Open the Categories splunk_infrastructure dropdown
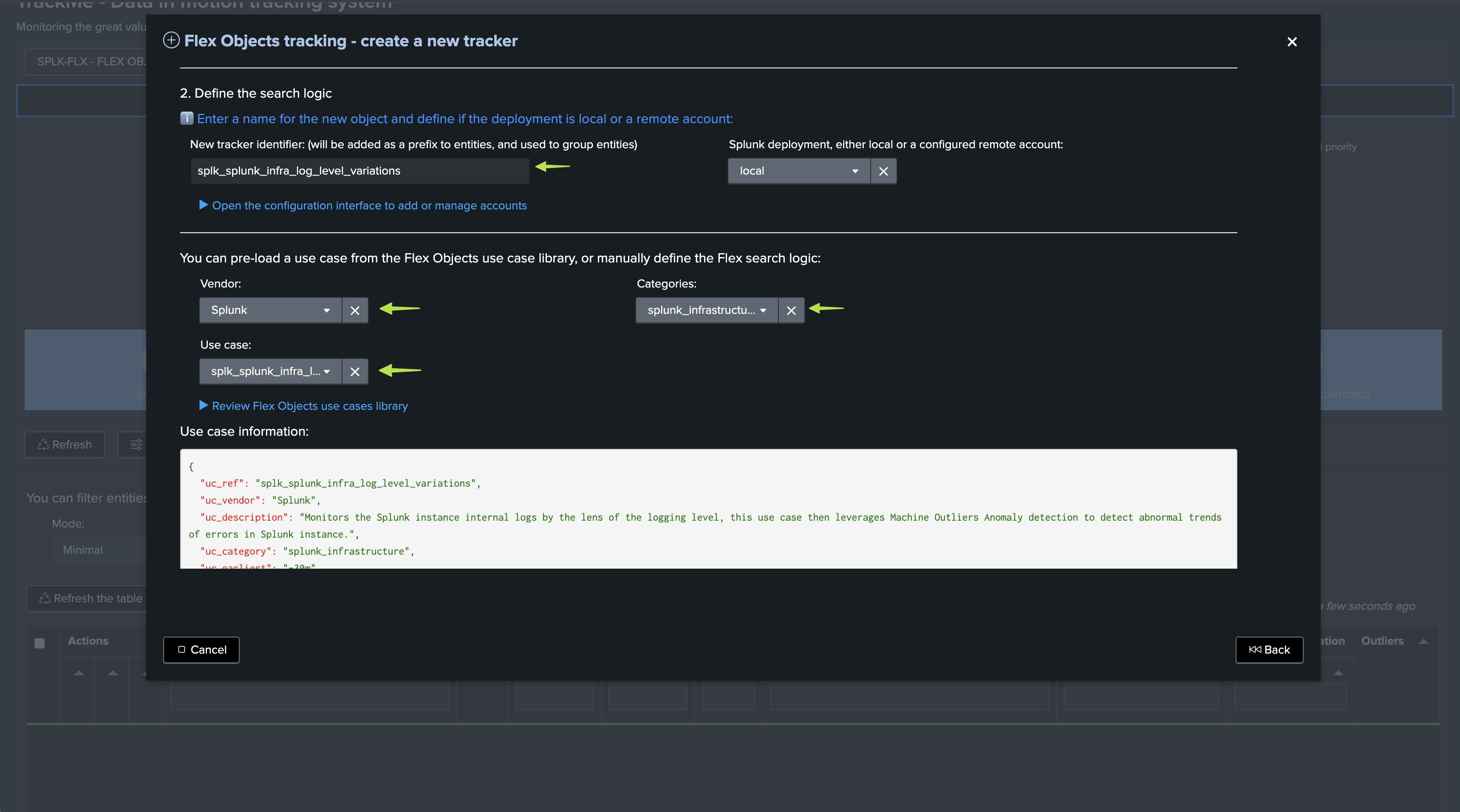The height and width of the screenshot is (812, 1460). point(706,310)
